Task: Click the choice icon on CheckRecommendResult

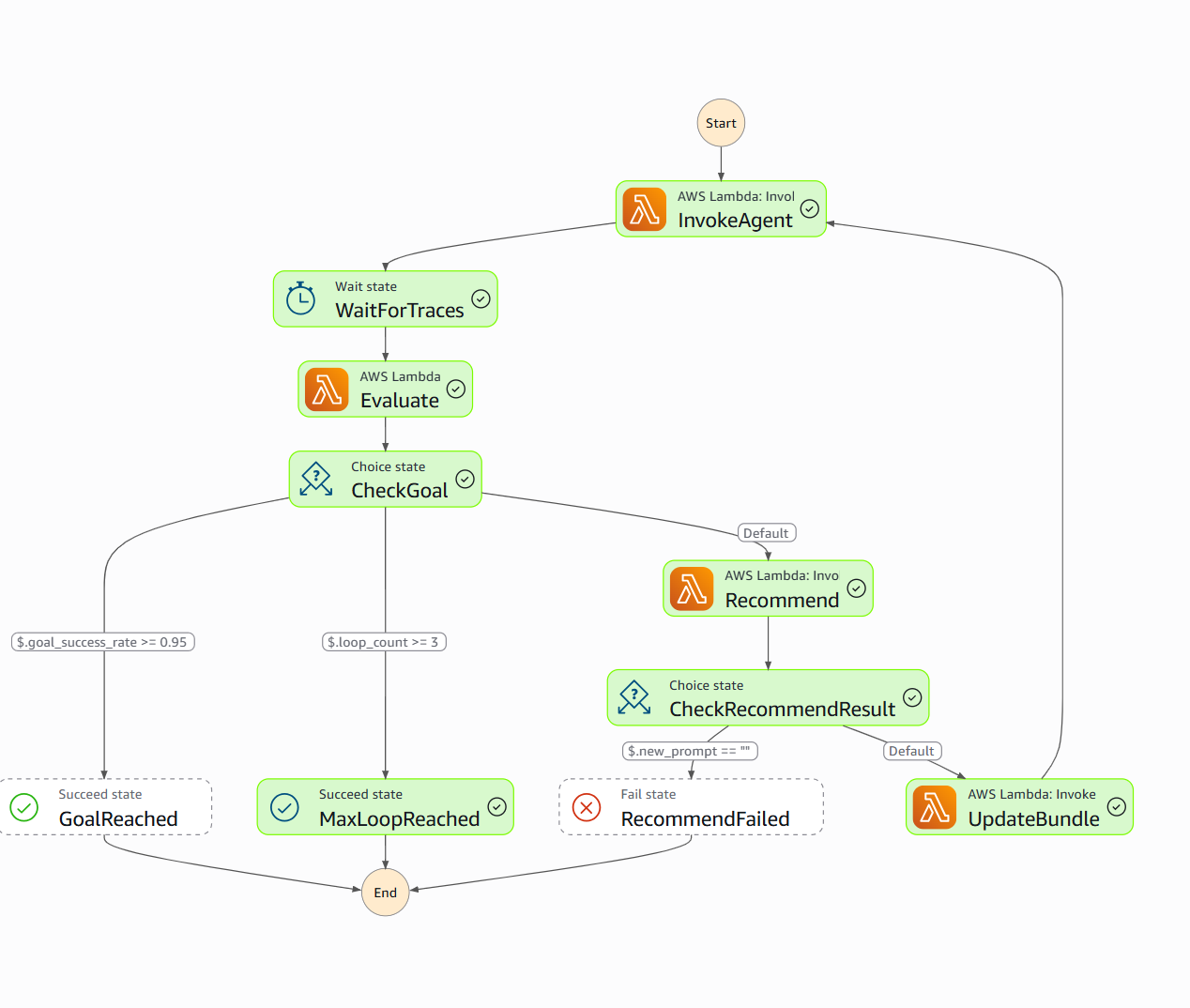Action: [x=634, y=697]
